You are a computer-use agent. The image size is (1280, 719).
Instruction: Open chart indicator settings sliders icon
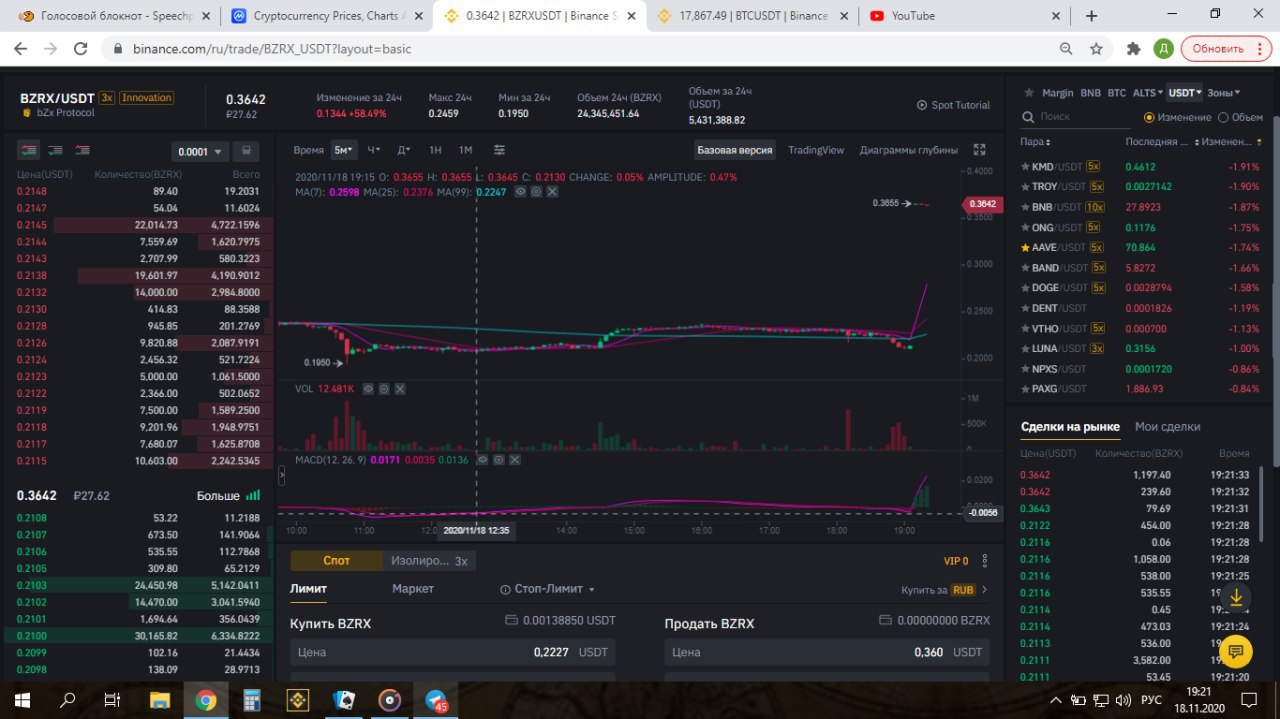(499, 150)
